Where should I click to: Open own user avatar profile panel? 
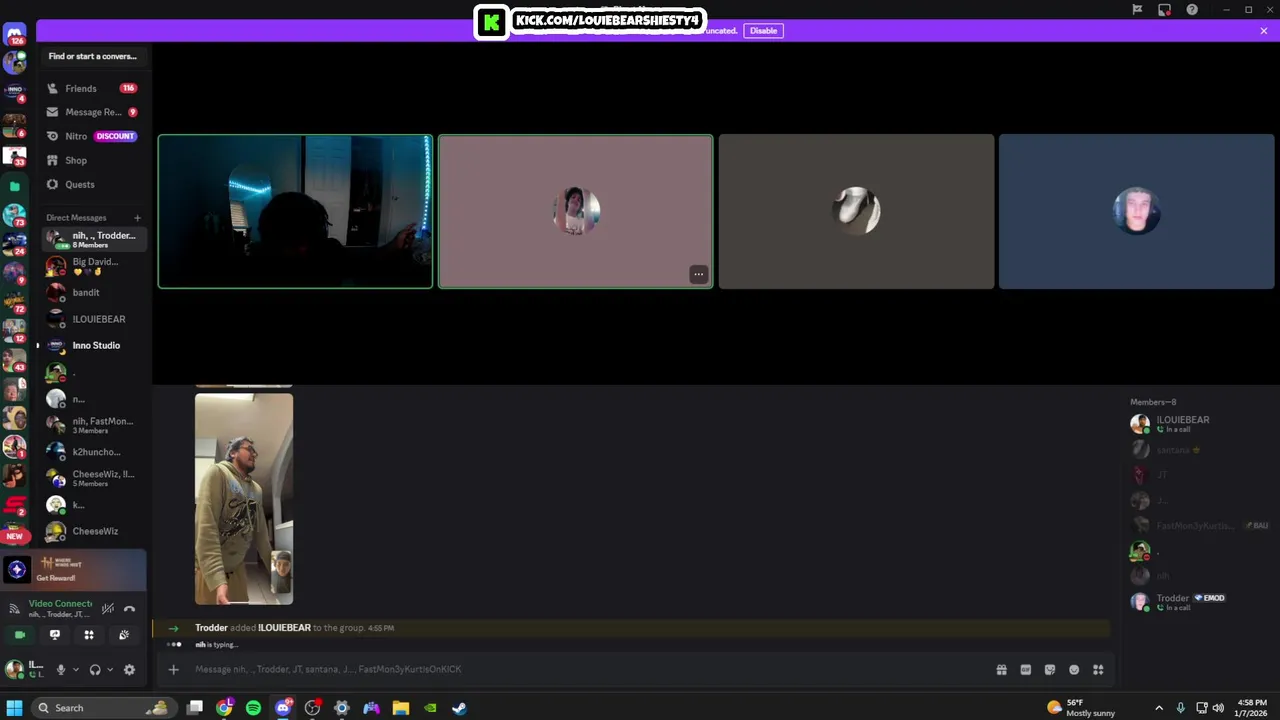15,669
